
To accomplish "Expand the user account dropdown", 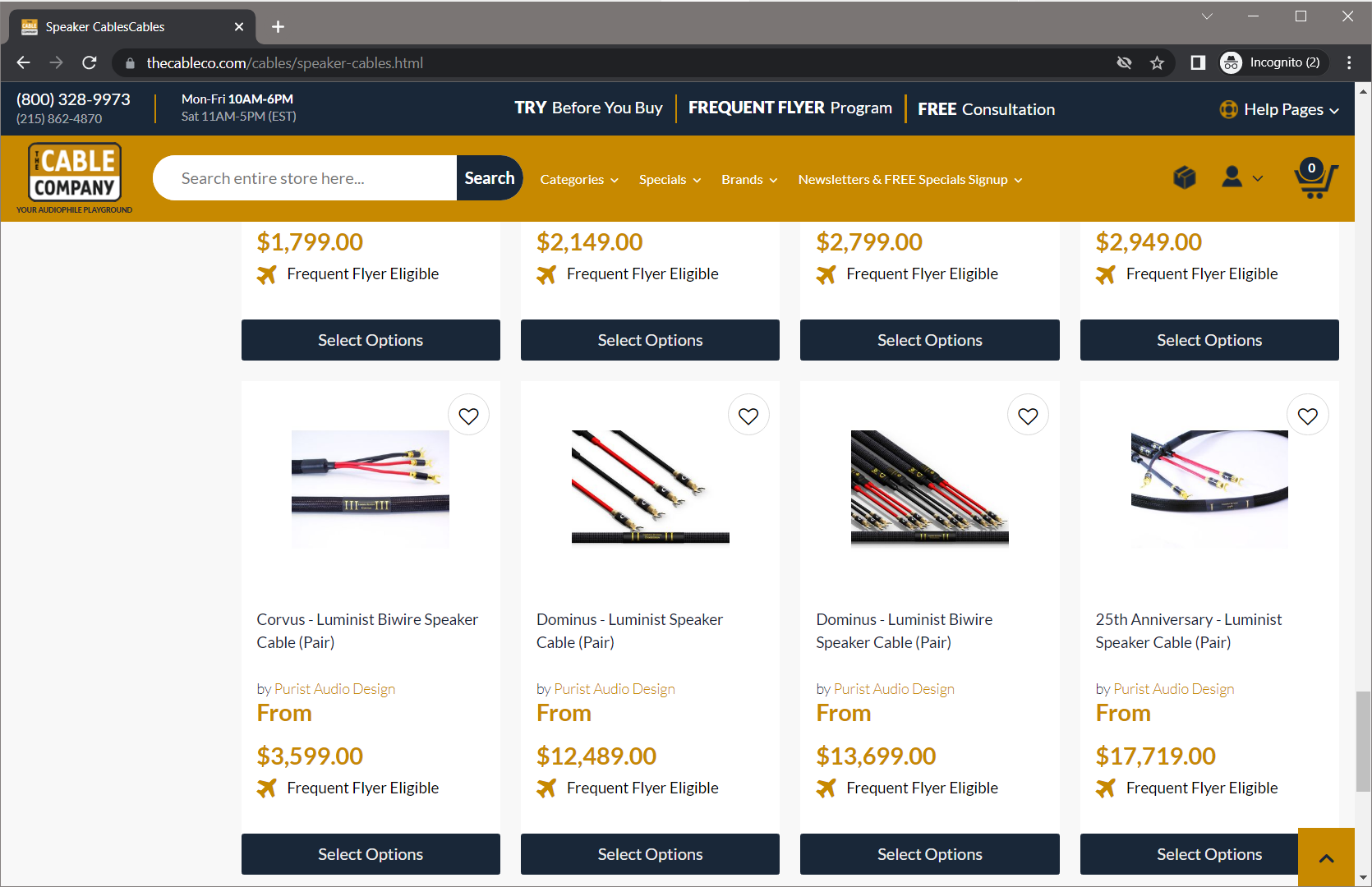I will 1241,177.
